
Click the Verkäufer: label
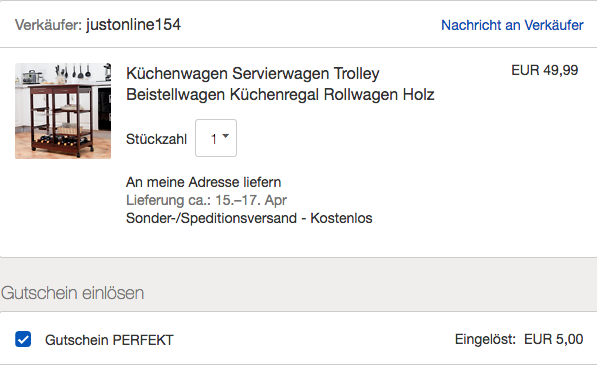tap(48, 25)
